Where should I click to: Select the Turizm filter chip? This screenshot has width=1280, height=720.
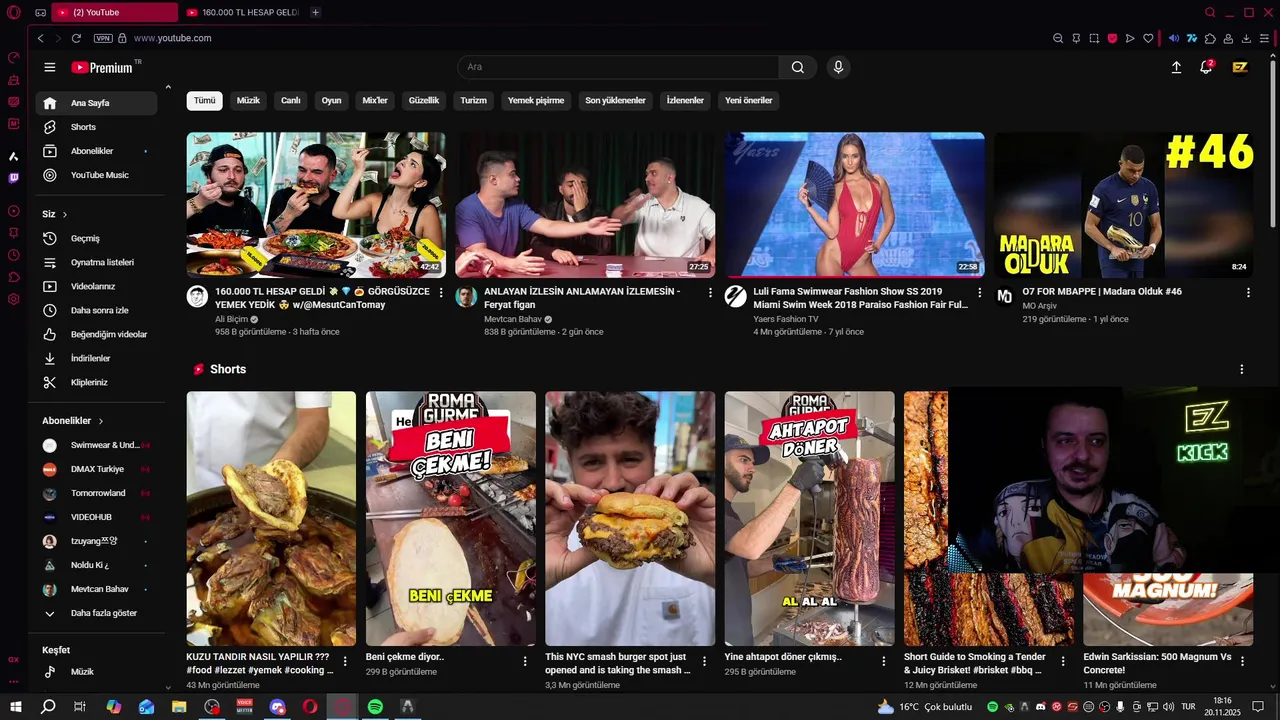(473, 100)
